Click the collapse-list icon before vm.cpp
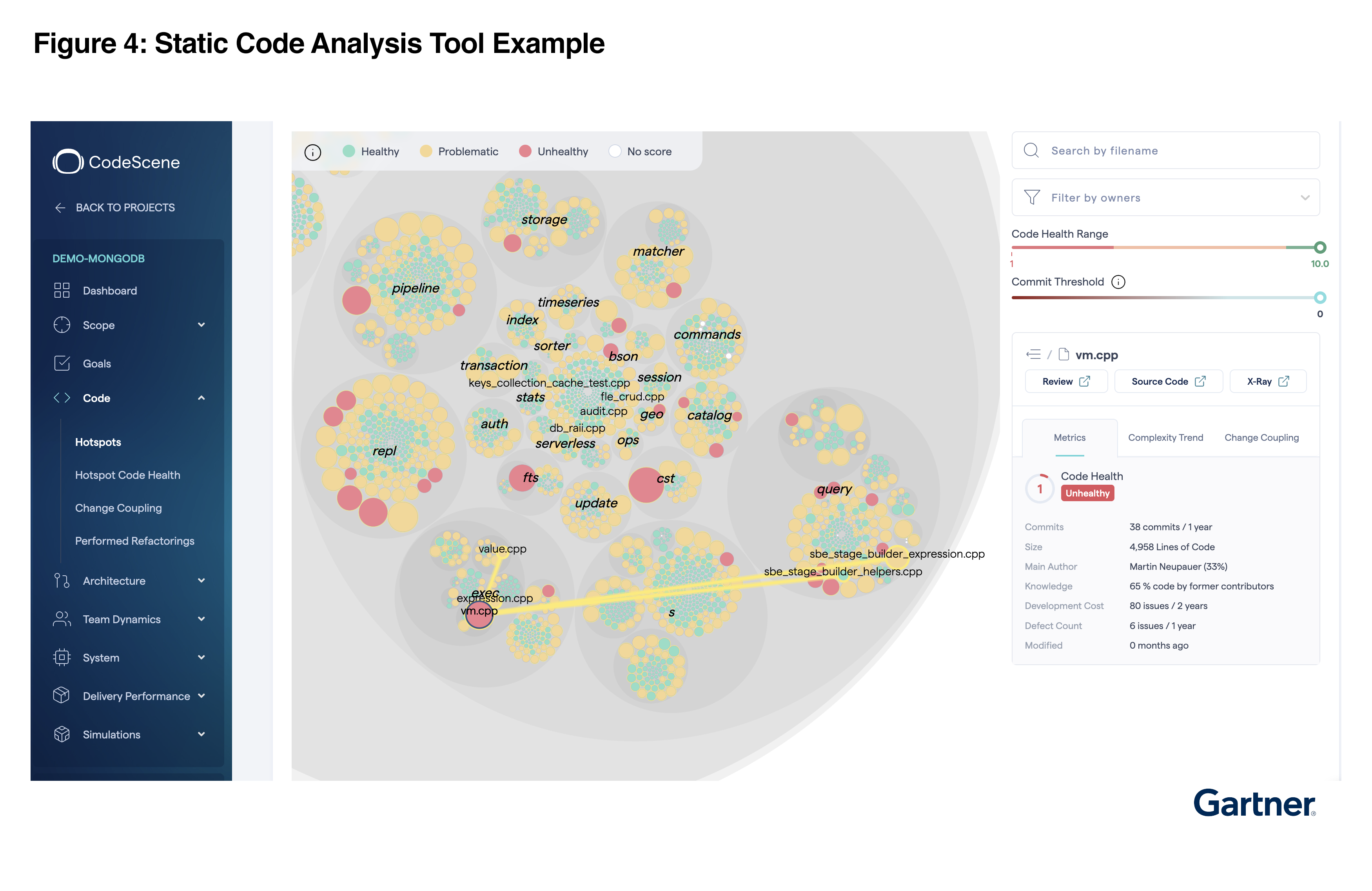1372x891 pixels. click(x=1033, y=355)
